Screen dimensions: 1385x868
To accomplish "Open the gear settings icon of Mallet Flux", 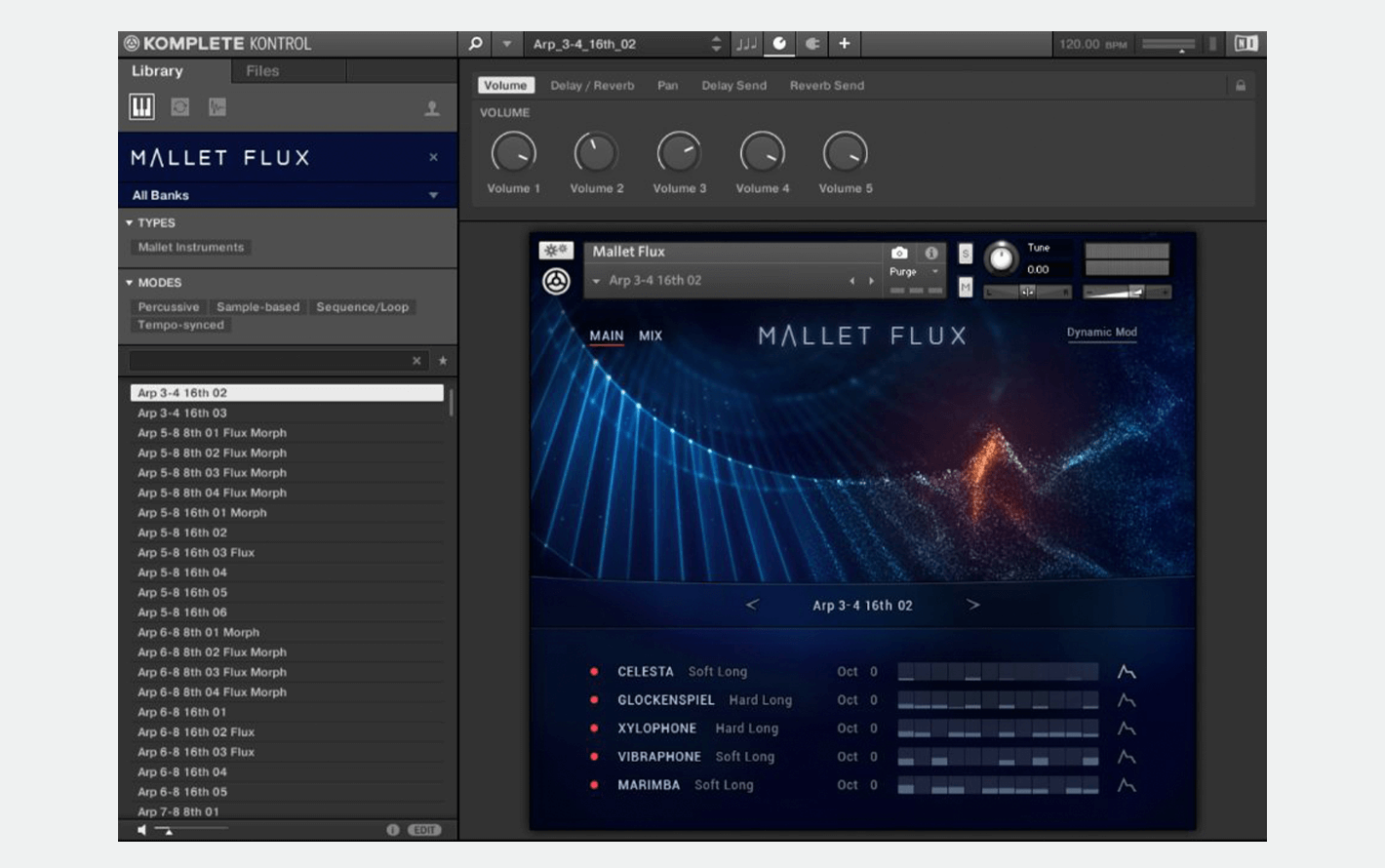I will click(556, 251).
